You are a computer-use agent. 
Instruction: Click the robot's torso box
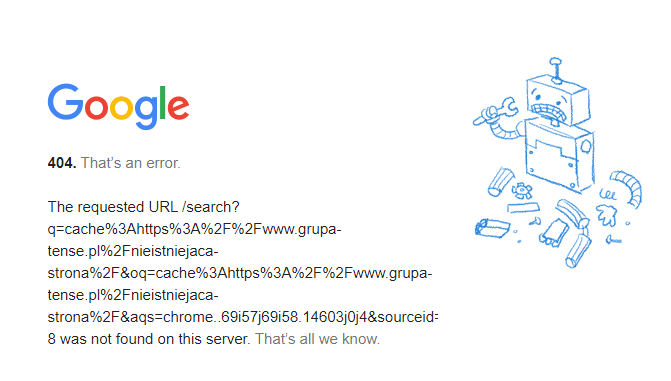[559, 155]
